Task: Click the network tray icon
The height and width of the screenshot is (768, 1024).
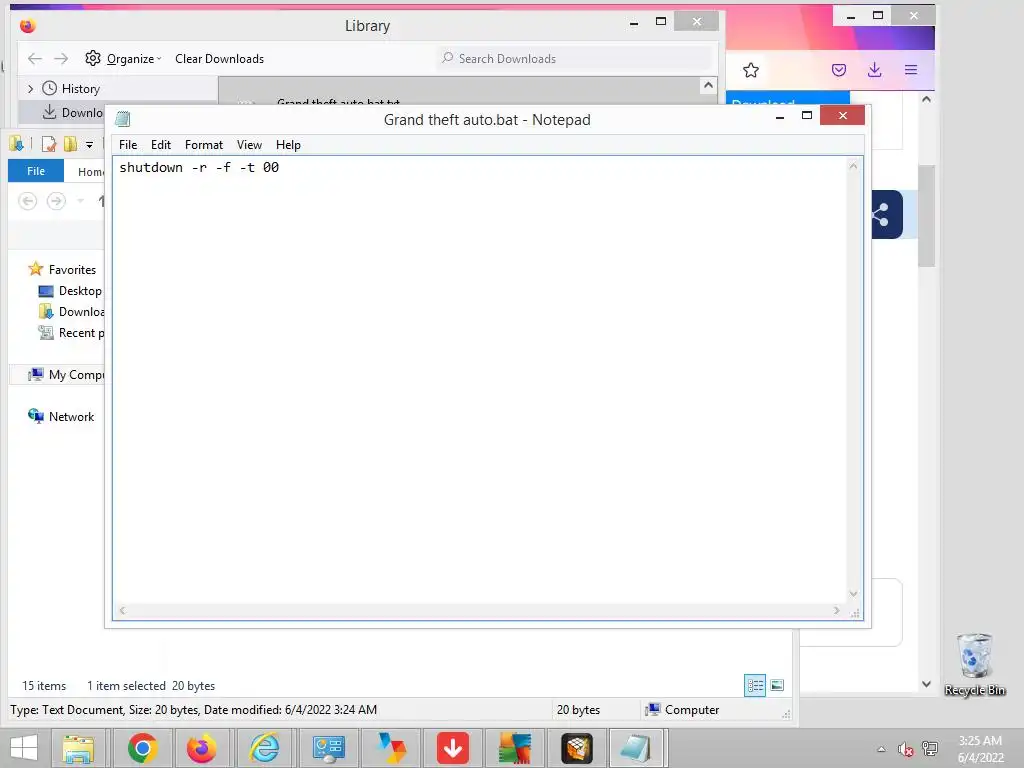Action: (930, 749)
